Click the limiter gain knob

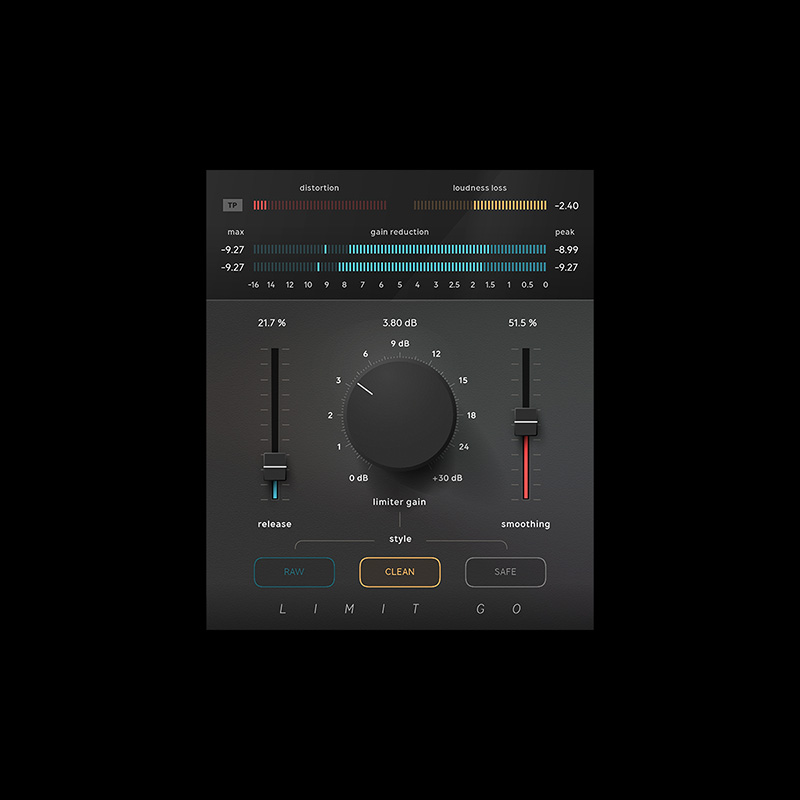coord(401,414)
